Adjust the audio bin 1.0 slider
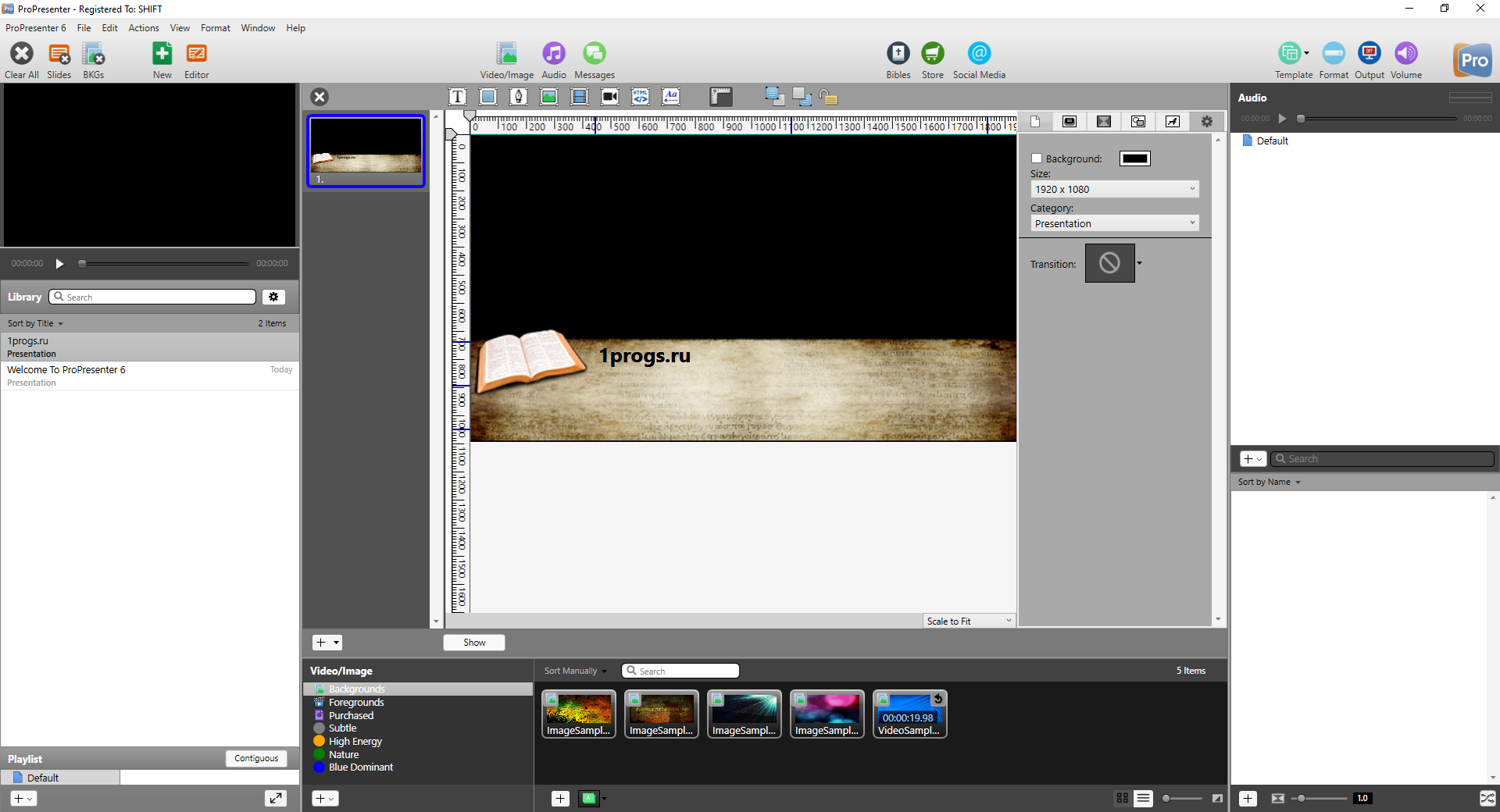1500x812 pixels. coord(1320,798)
